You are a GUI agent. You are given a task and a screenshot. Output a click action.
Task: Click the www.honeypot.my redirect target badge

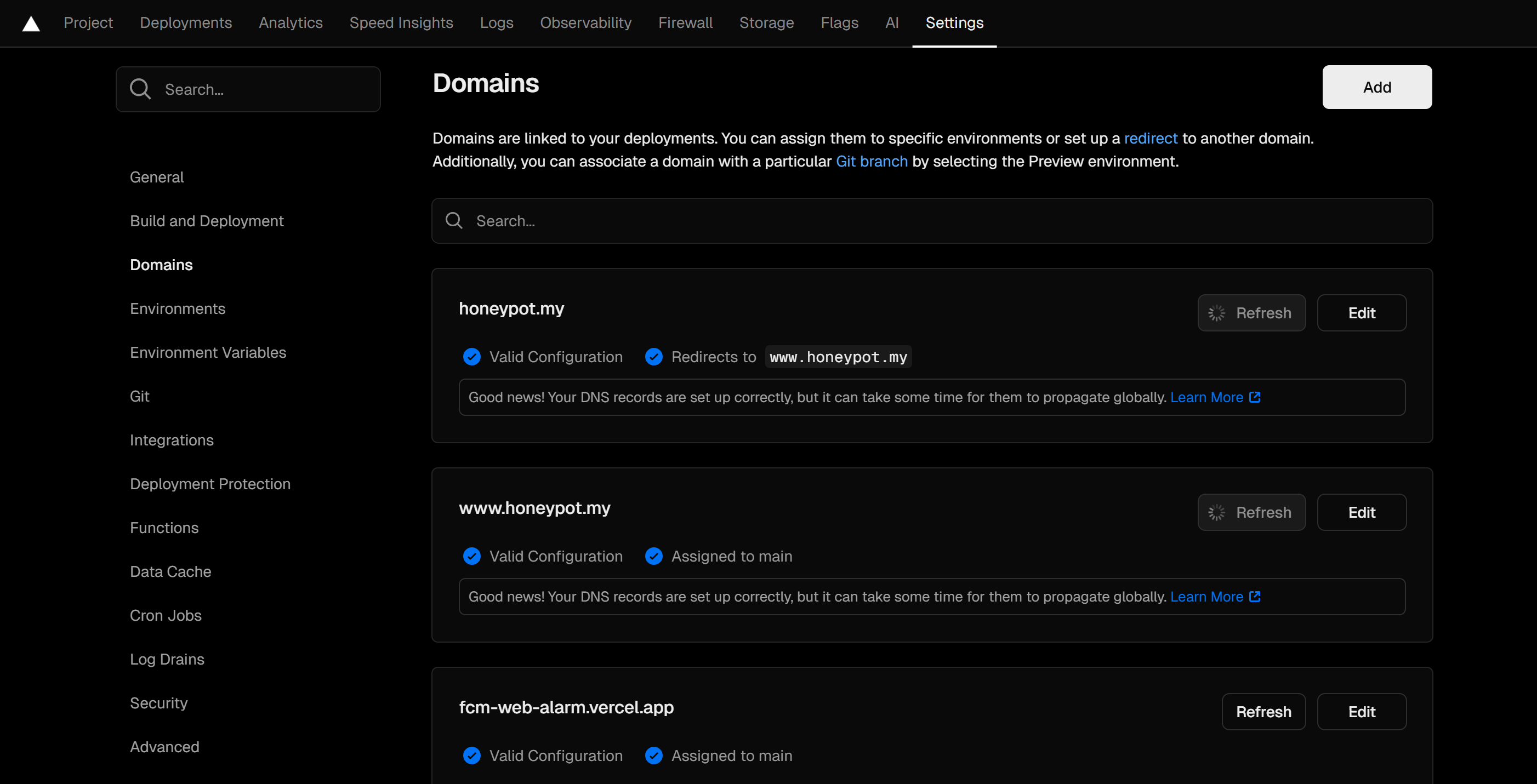[838, 357]
